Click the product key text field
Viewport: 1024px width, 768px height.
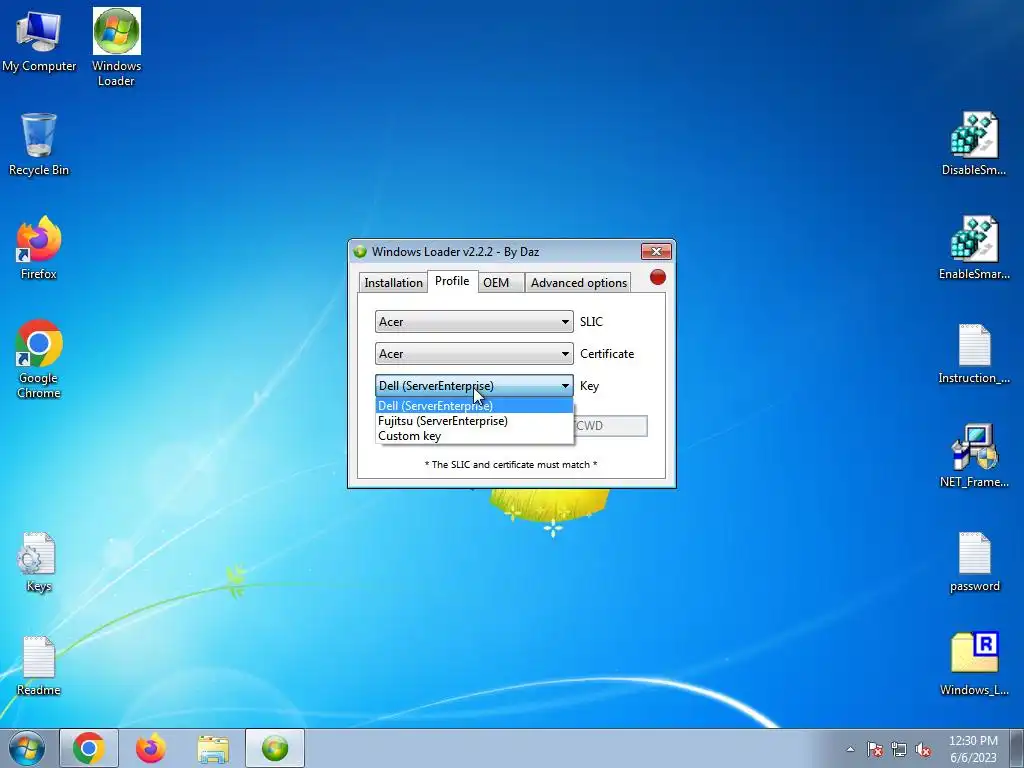coord(611,426)
